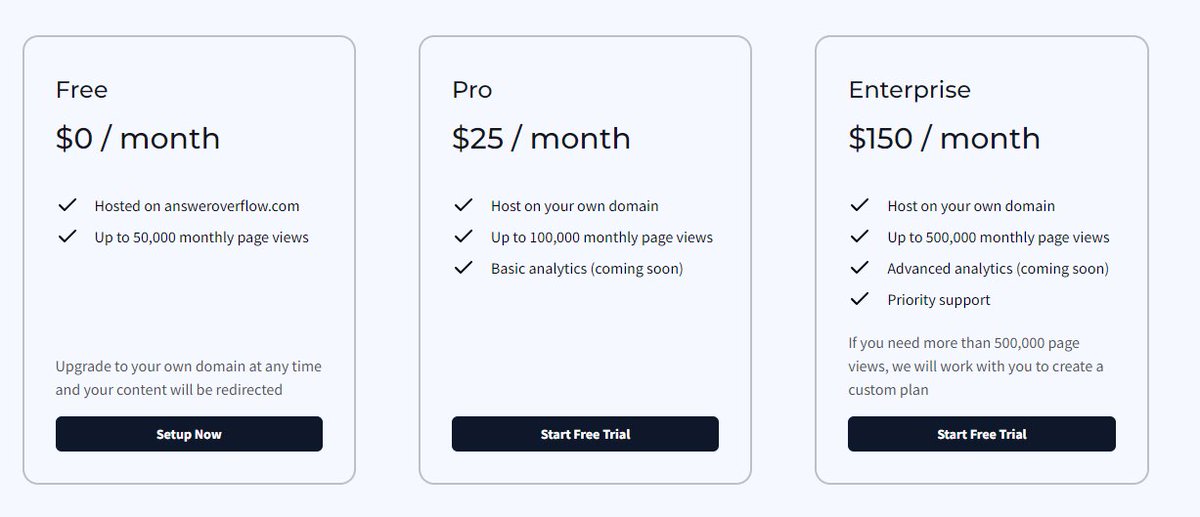Select checkmark beside 100,000 monthly page views
This screenshot has height=517, width=1200.
[x=463, y=237]
